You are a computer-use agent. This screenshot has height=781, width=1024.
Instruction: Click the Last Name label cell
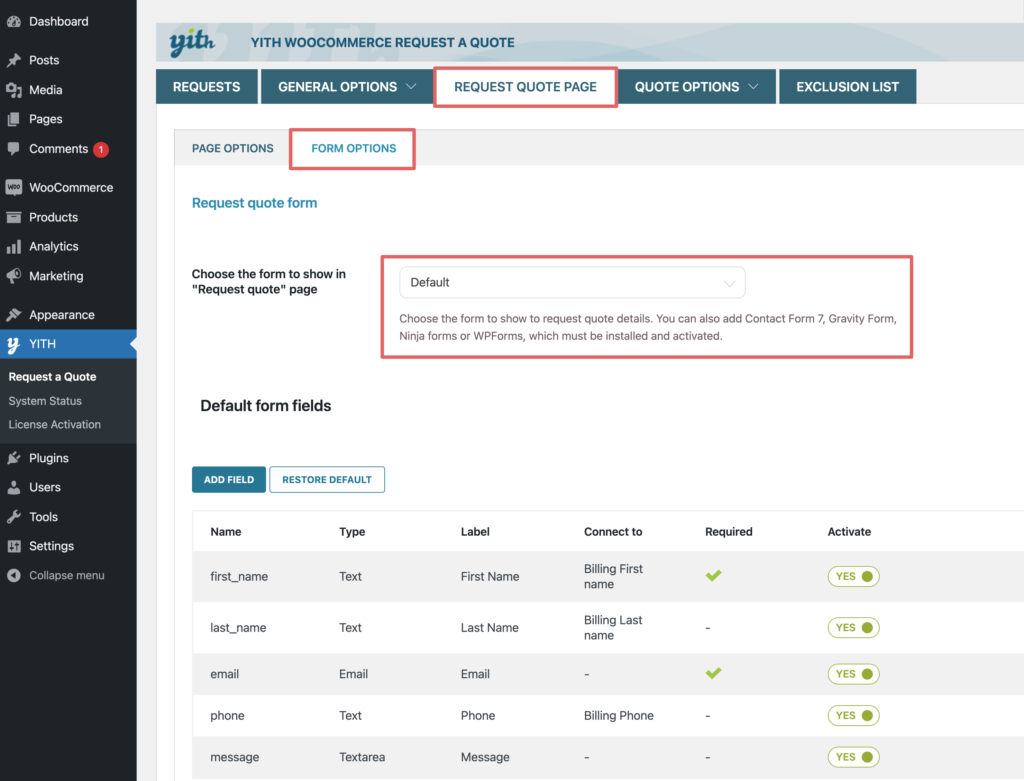[x=489, y=628]
